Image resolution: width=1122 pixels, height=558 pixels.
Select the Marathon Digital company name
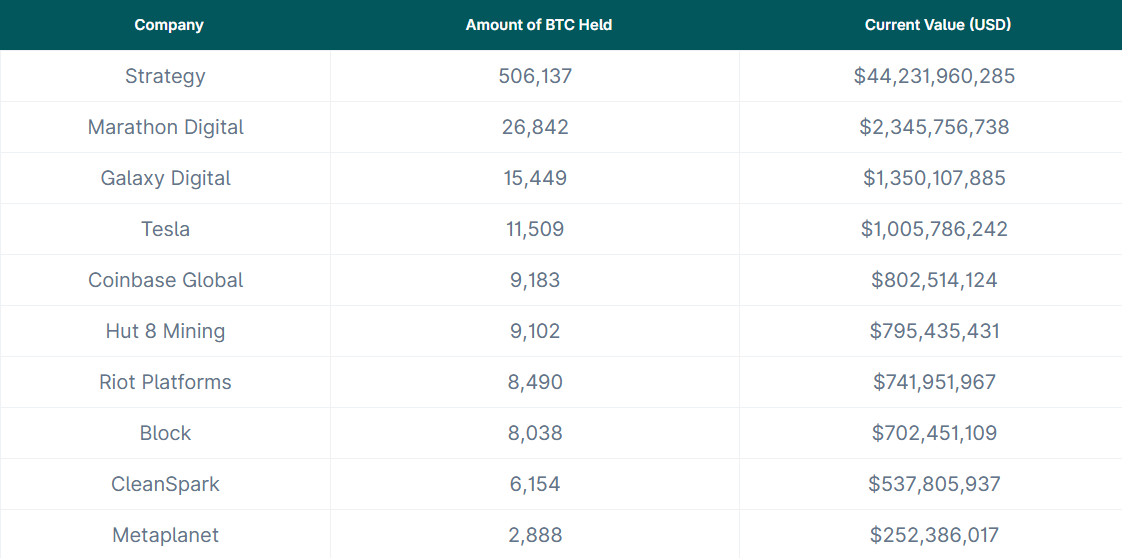pyautogui.click(x=165, y=127)
